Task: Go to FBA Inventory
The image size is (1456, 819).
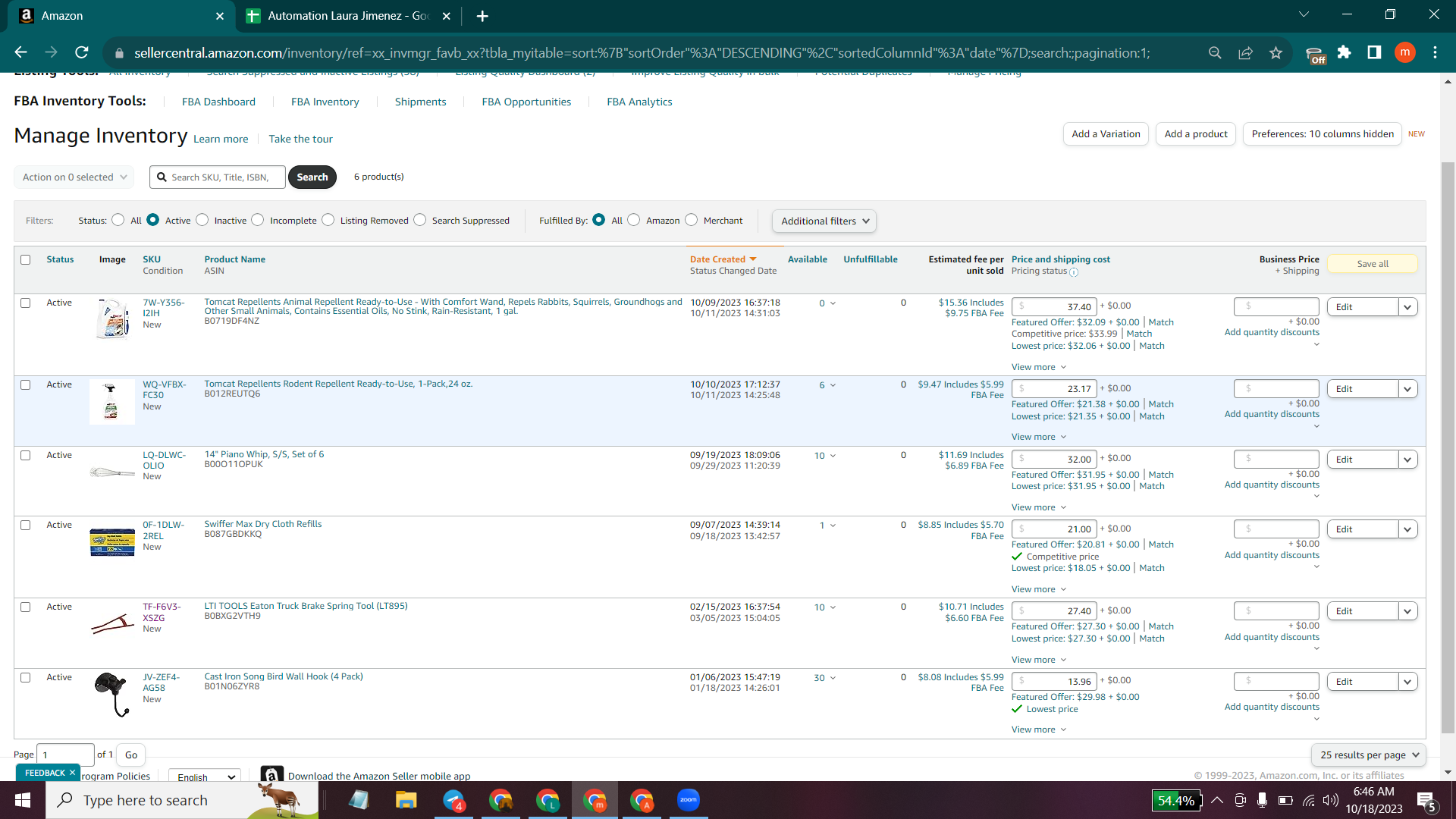Action: coord(325,102)
